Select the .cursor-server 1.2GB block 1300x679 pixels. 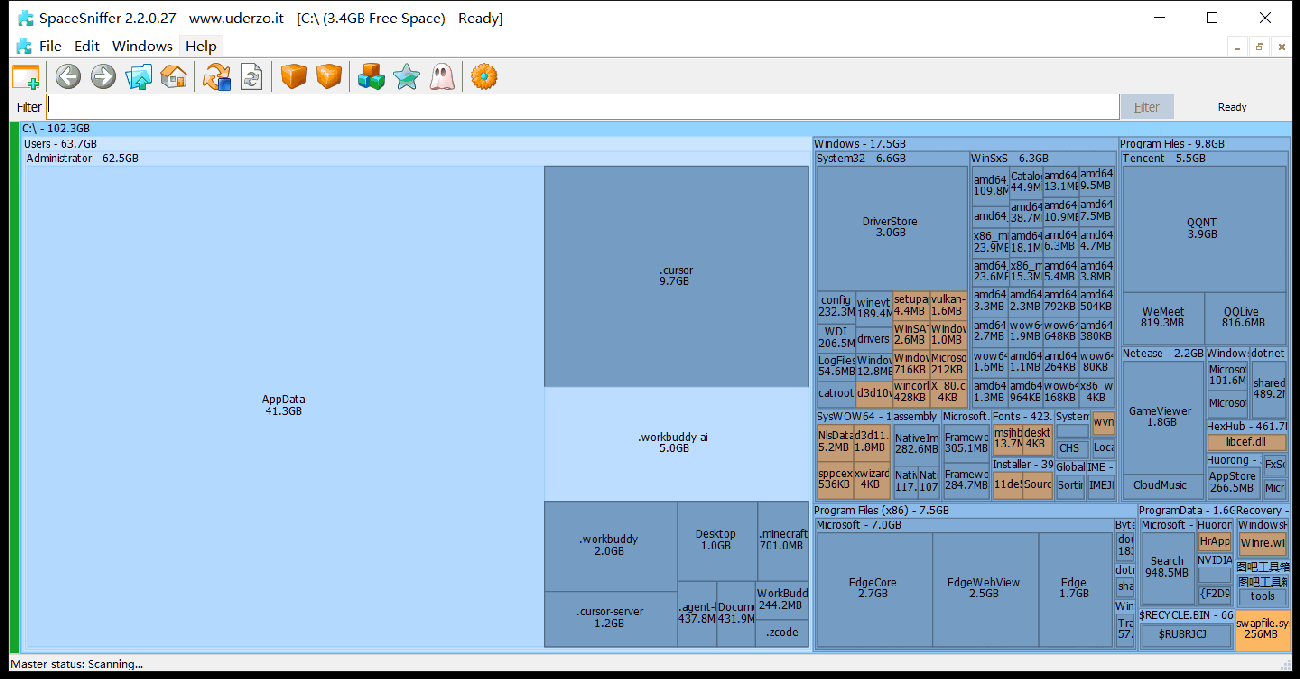tap(610, 618)
